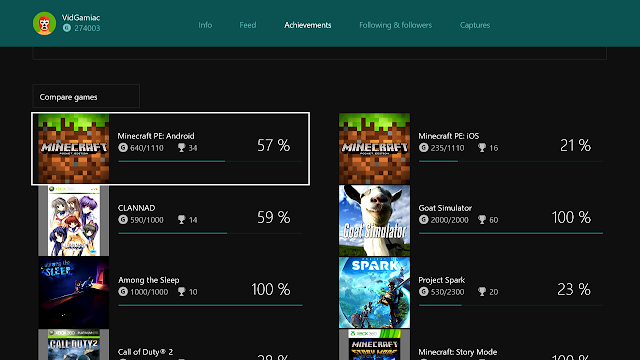640x360 pixels.
Task: Click Goat Simulator progress bar
Action: 511,233
